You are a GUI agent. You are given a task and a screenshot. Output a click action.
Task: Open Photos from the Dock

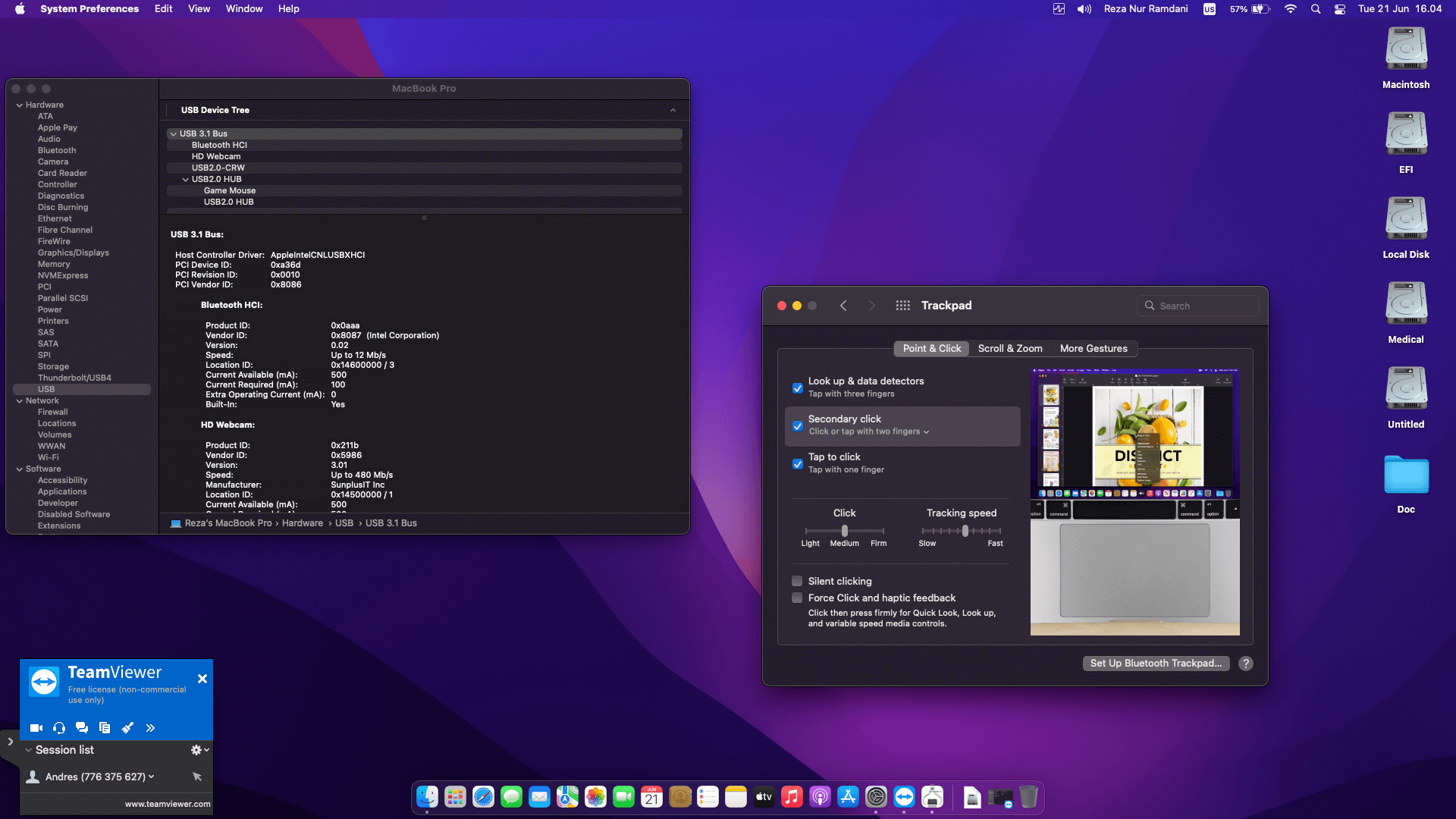coord(596,797)
